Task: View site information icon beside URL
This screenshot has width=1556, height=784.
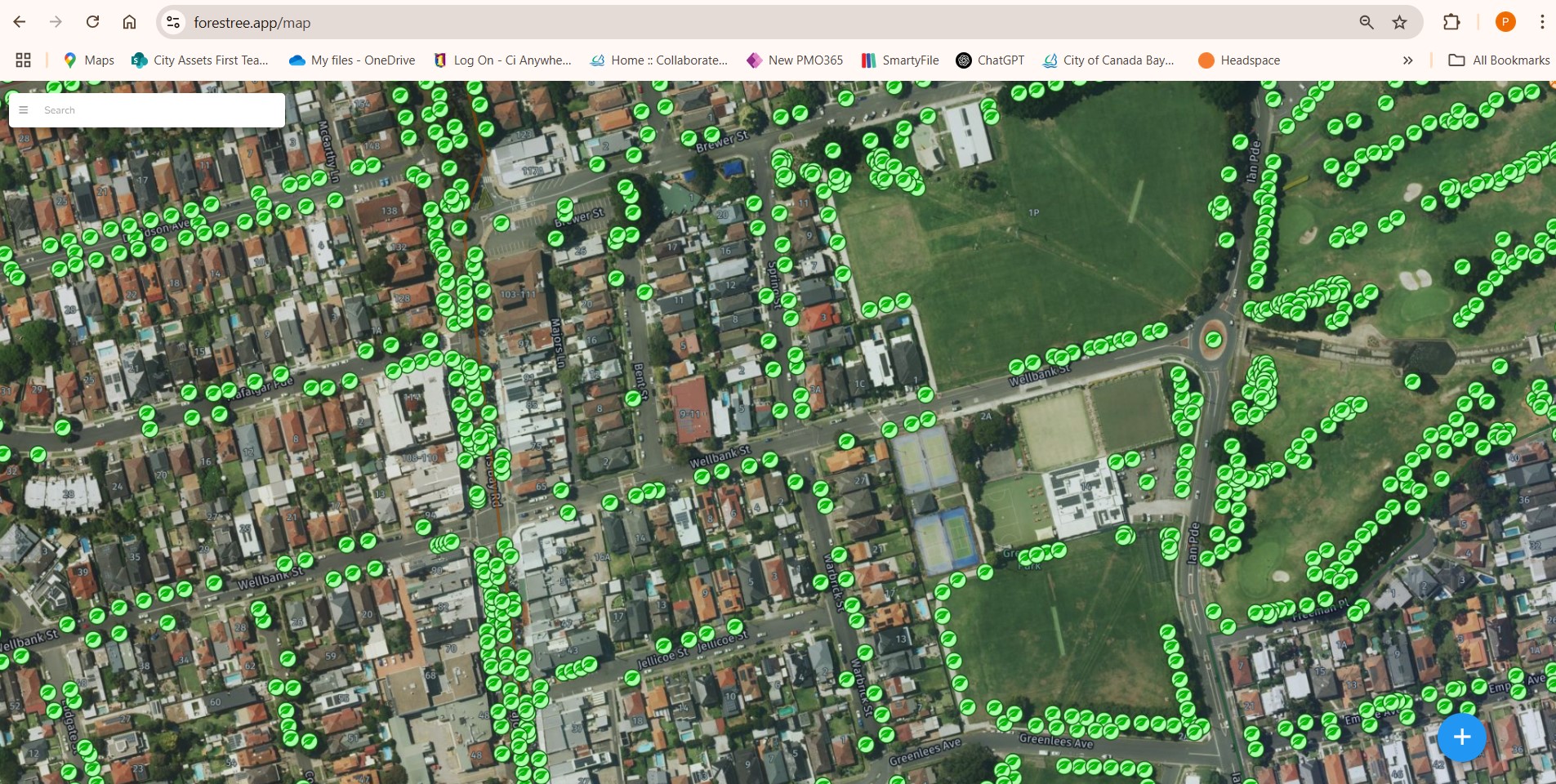Action: [x=173, y=22]
